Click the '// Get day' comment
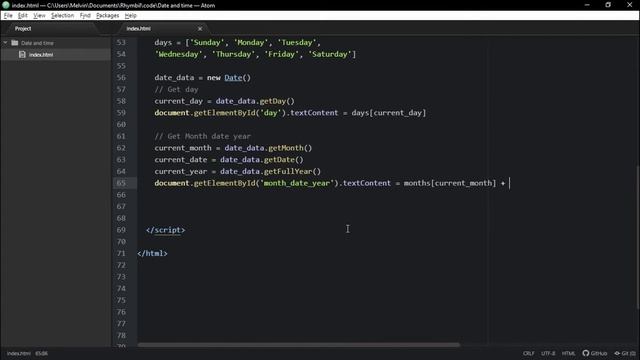The image size is (640, 360). click(x=176, y=89)
